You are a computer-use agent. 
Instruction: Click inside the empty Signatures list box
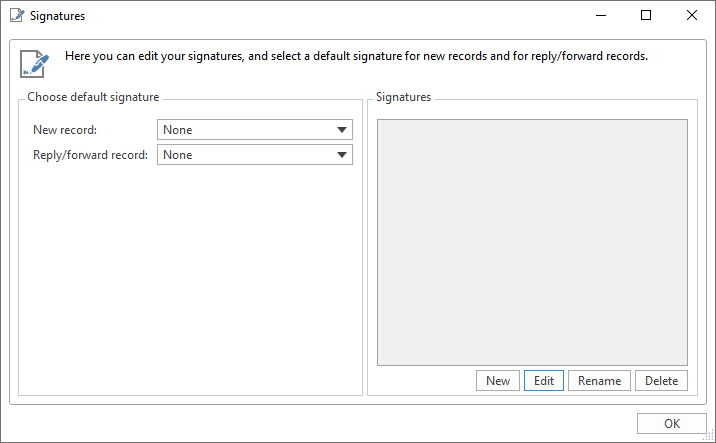coord(531,242)
